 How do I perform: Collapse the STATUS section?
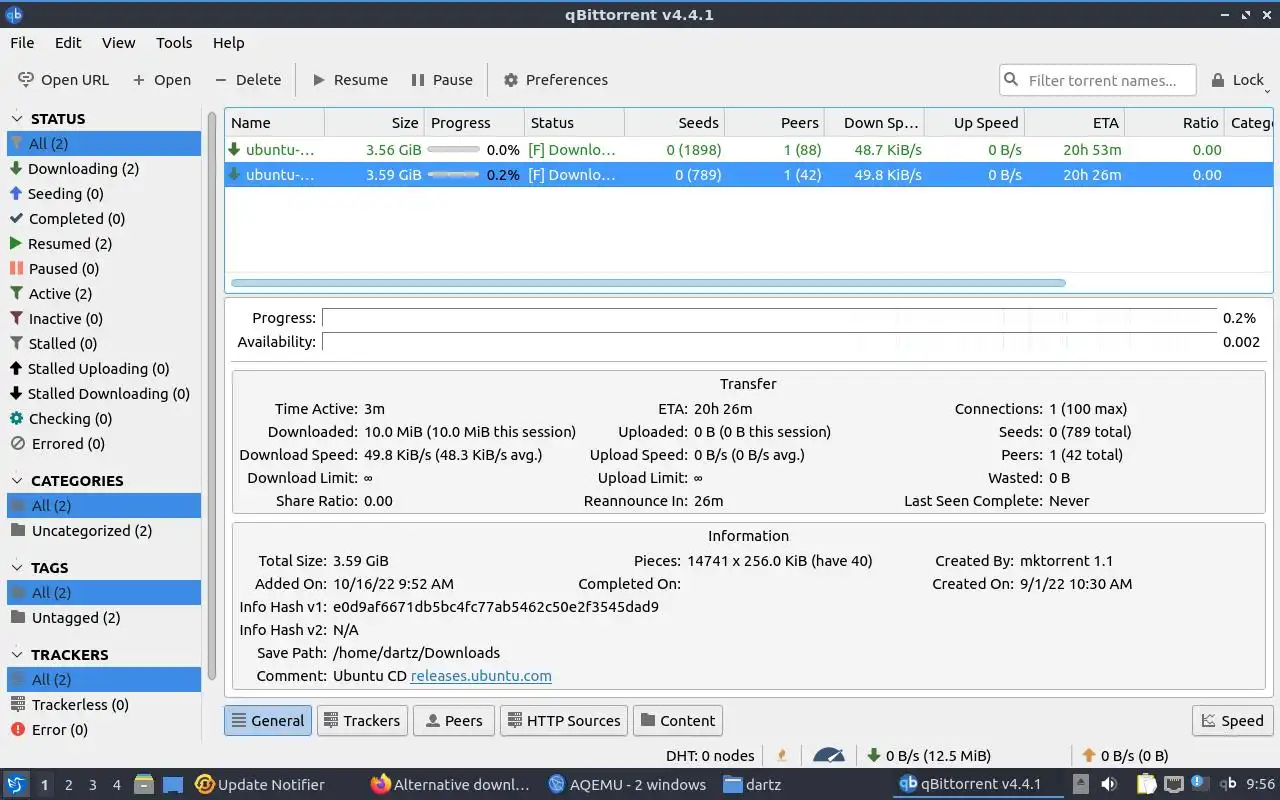click(17, 119)
